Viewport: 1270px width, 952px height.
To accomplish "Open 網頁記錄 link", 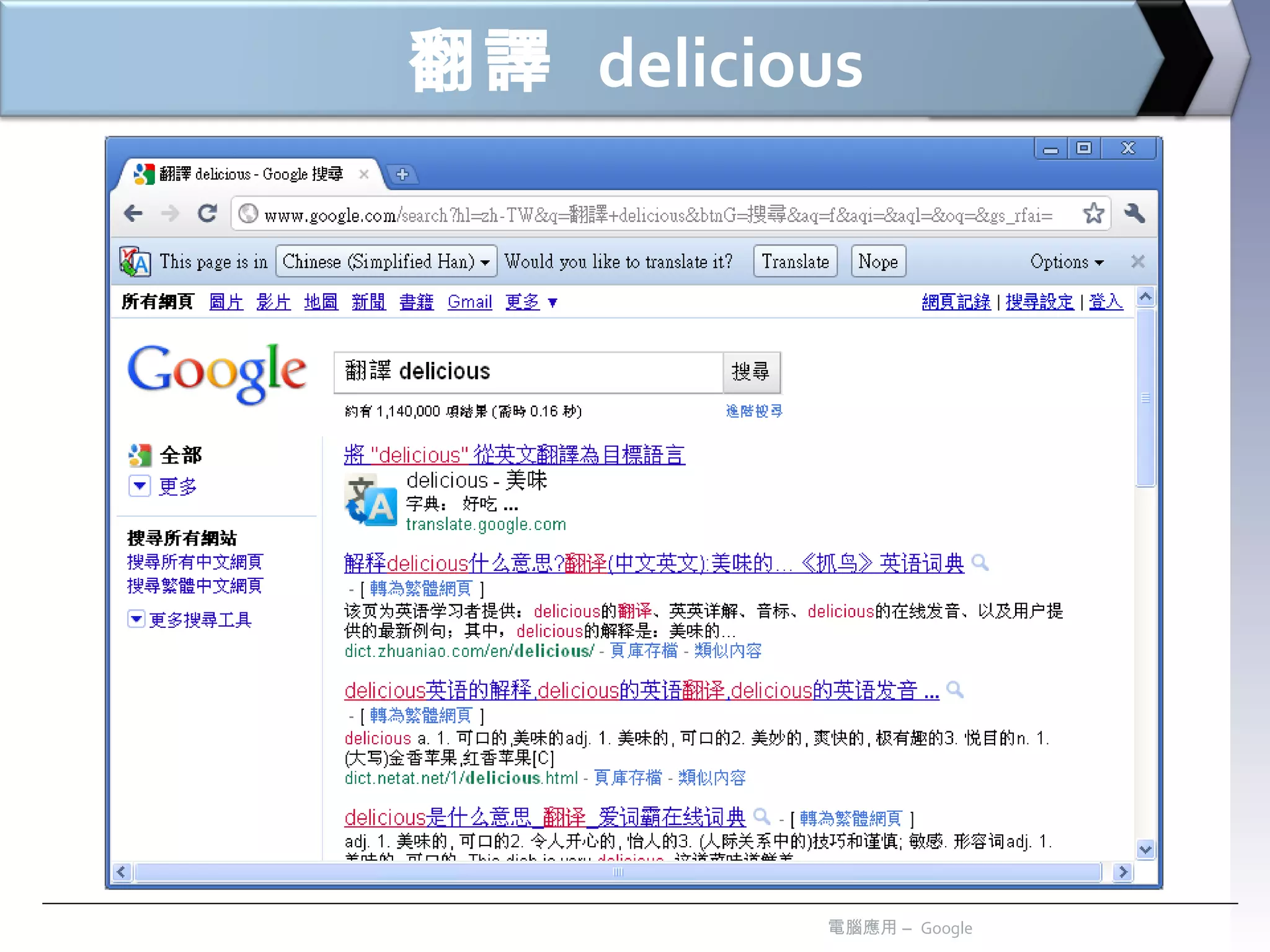I will pyautogui.click(x=956, y=302).
